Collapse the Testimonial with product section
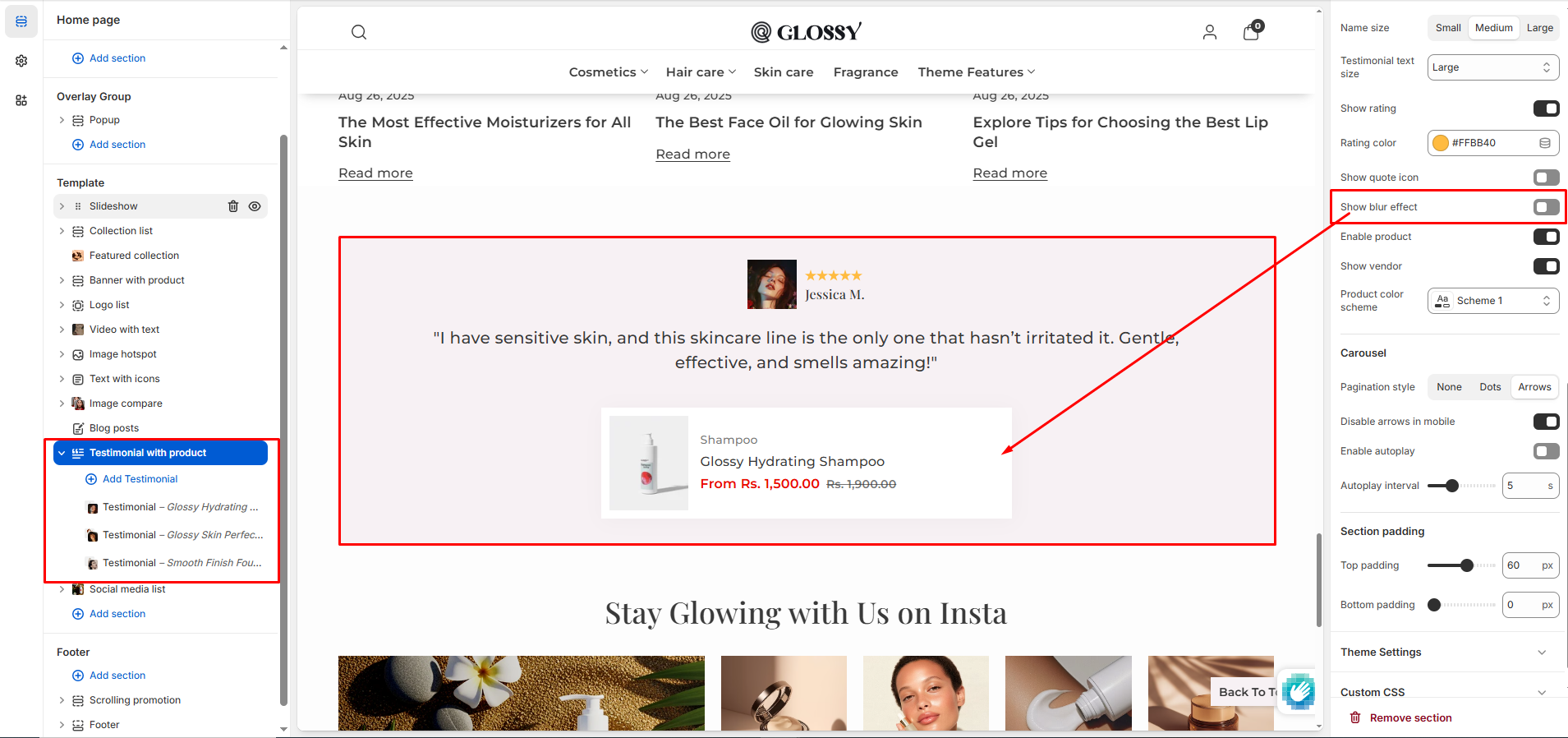1568x738 pixels. (62, 453)
